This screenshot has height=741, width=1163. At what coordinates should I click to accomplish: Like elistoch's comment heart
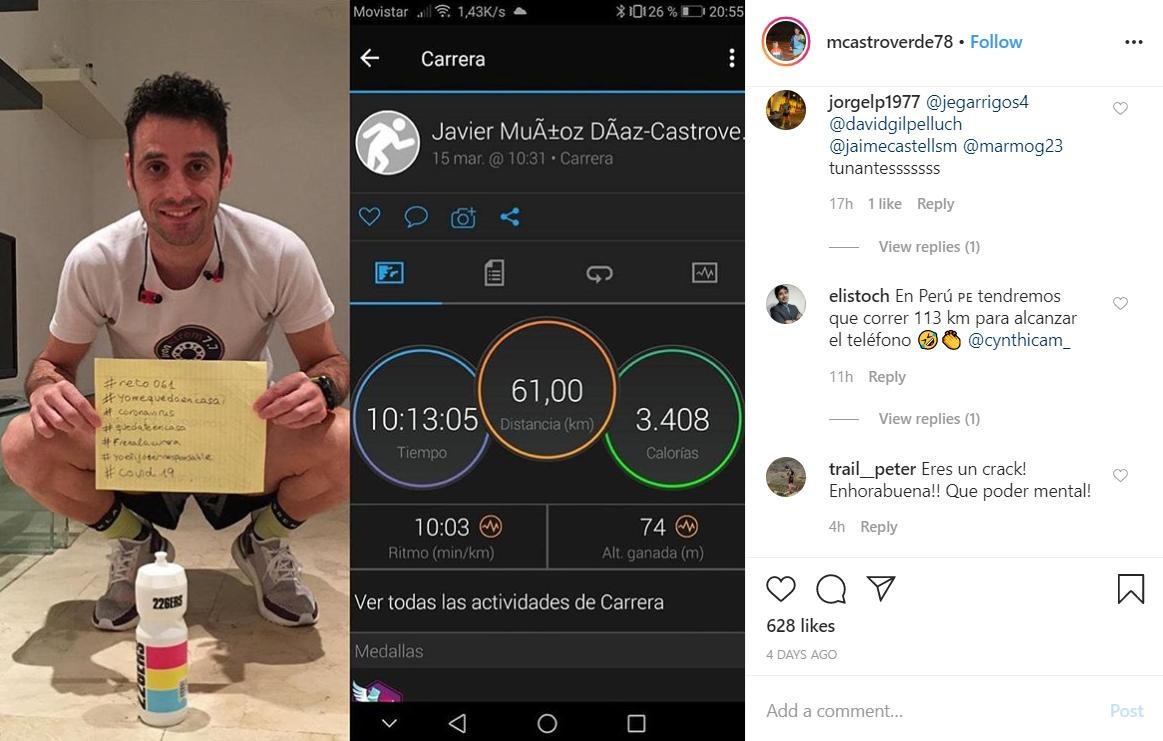(x=1120, y=303)
